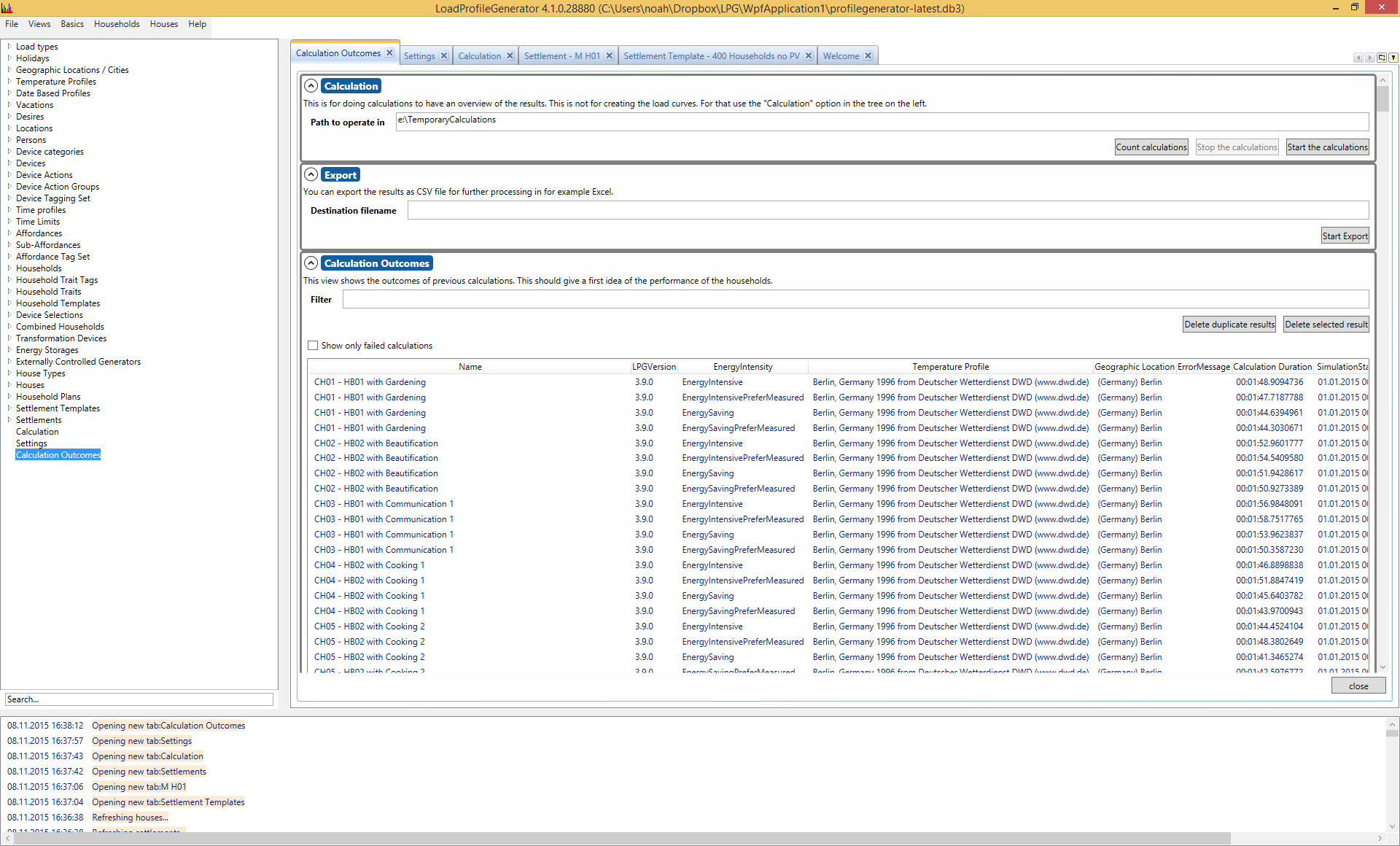The height and width of the screenshot is (846, 1400).
Task: Expand Temperature Profiles tree node
Action: coord(9,82)
